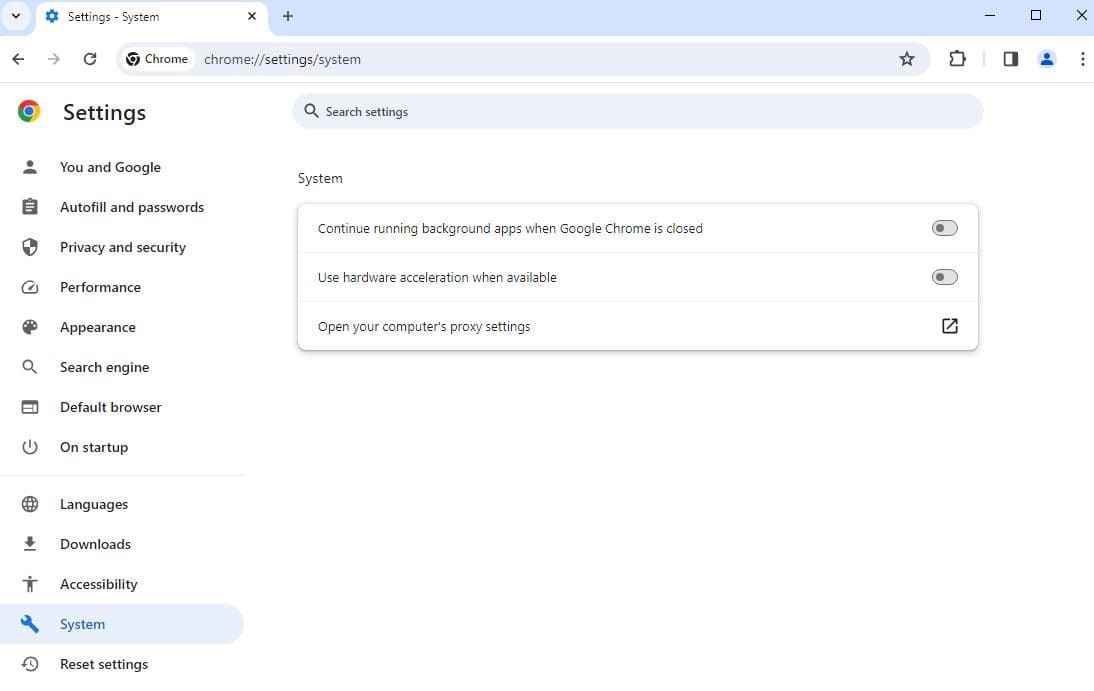Image resolution: width=1094 pixels, height=691 pixels.
Task: Click the Settings page title
Action: [x=105, y=113]
